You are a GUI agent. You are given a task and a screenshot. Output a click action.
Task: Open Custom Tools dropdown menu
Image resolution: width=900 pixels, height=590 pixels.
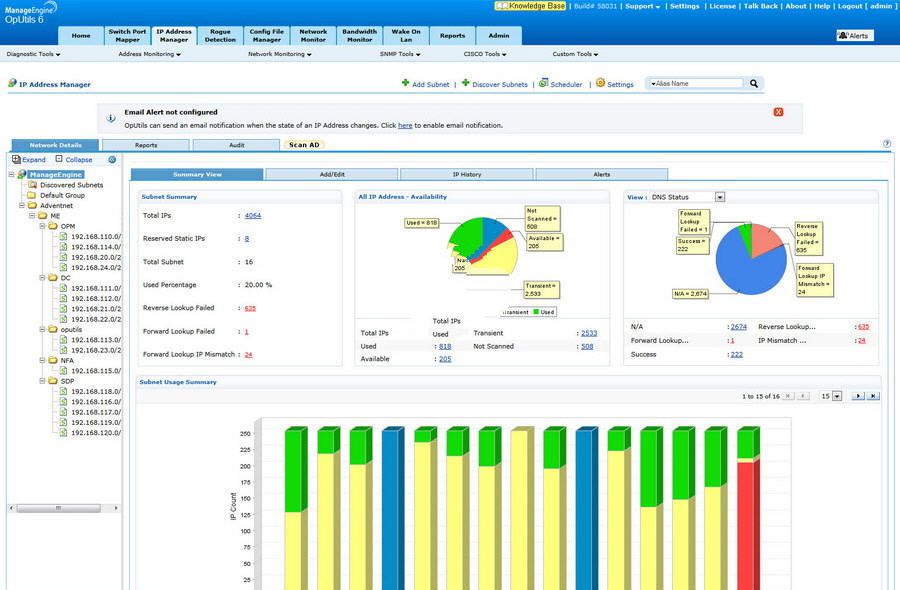[x=575, y=54]
